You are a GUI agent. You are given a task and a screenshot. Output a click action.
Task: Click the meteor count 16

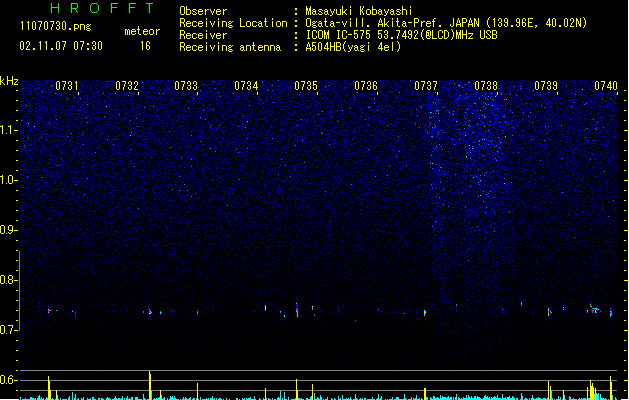(145, 46)
